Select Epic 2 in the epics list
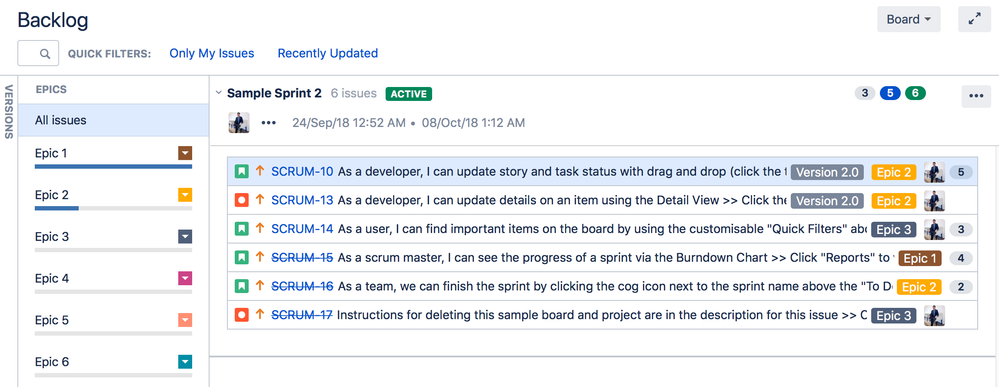 [51, 195]
